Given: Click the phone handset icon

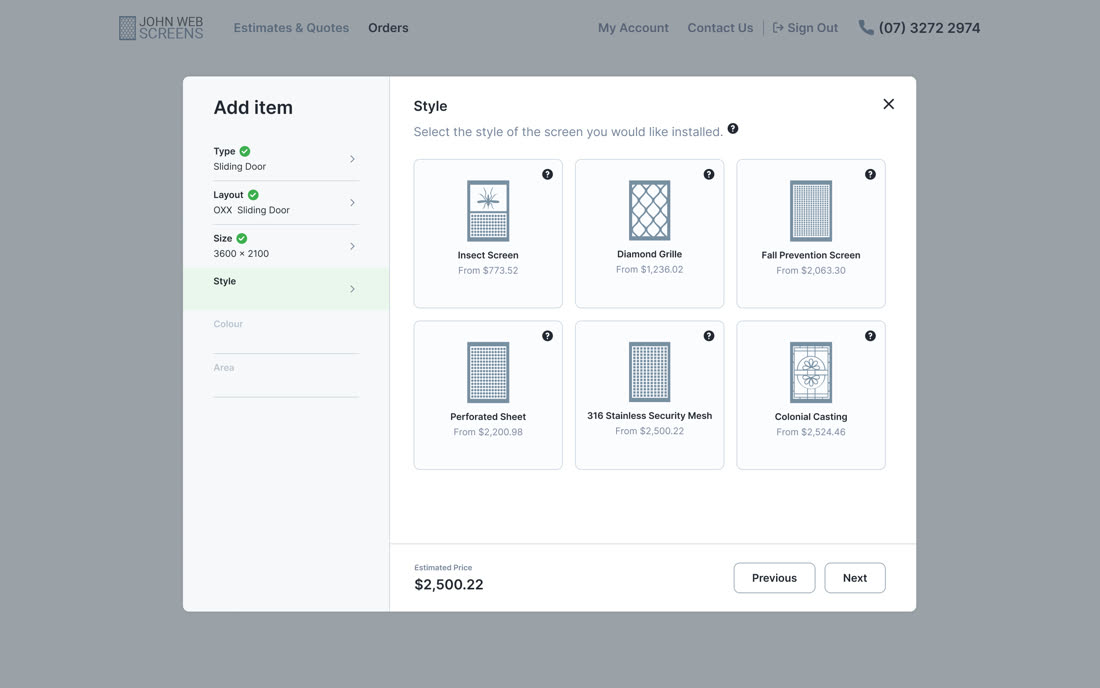Looking at the screenshot, I should point(866,27).
